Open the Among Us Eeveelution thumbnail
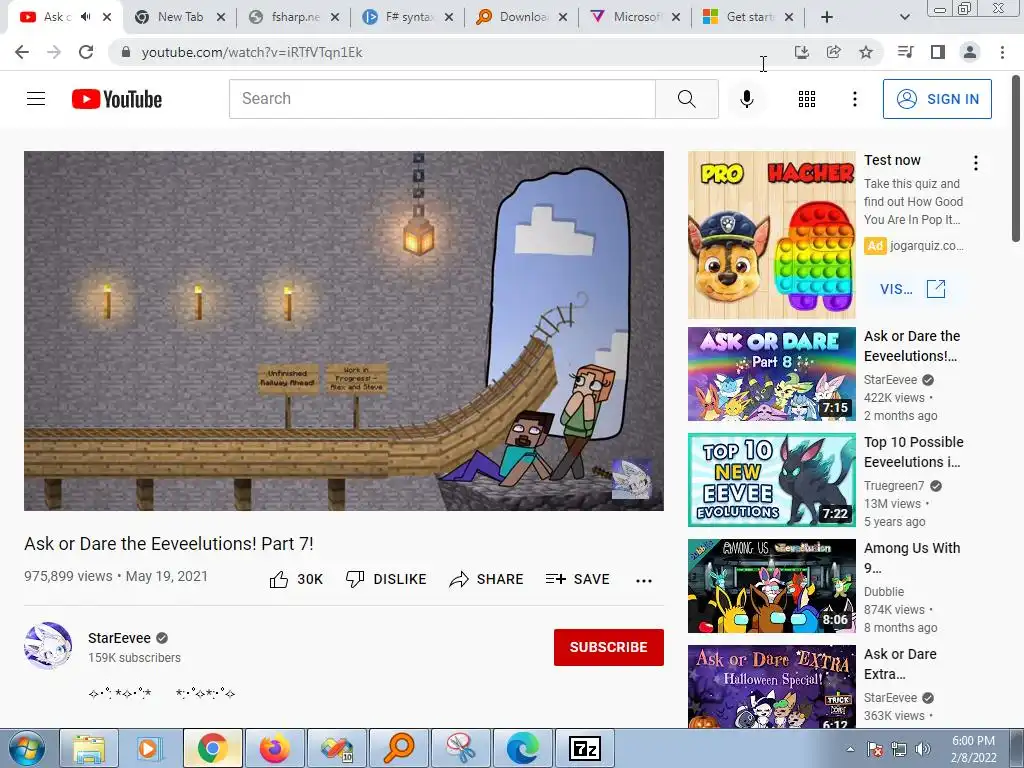This screenshot has width=1024, height=768. [x=771, y=586]
